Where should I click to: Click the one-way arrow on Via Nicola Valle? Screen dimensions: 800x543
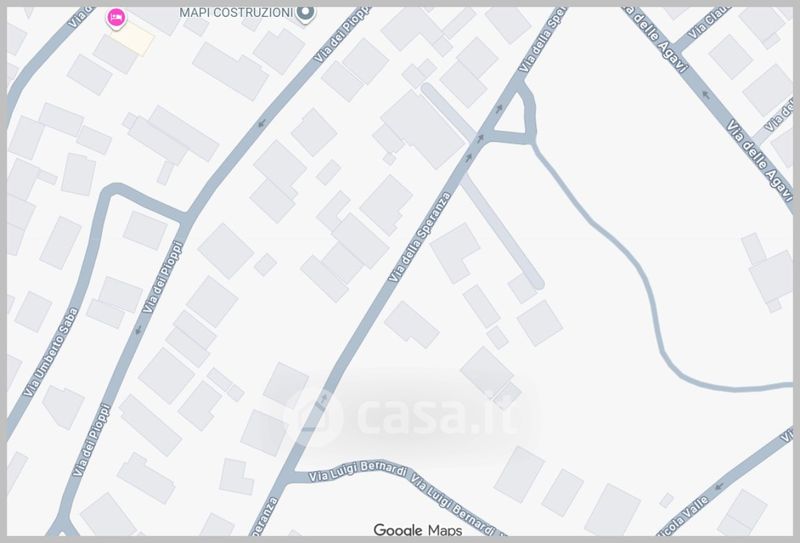coord(720,485)
